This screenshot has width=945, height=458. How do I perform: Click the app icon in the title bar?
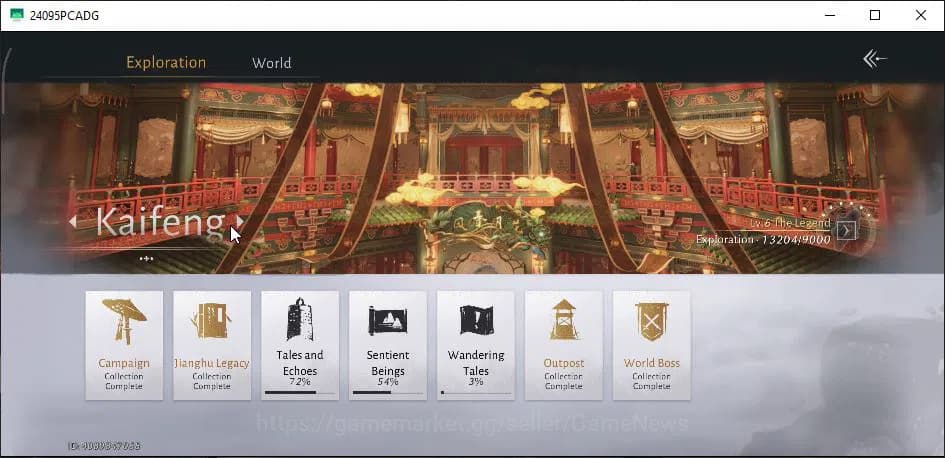point(17,15)
